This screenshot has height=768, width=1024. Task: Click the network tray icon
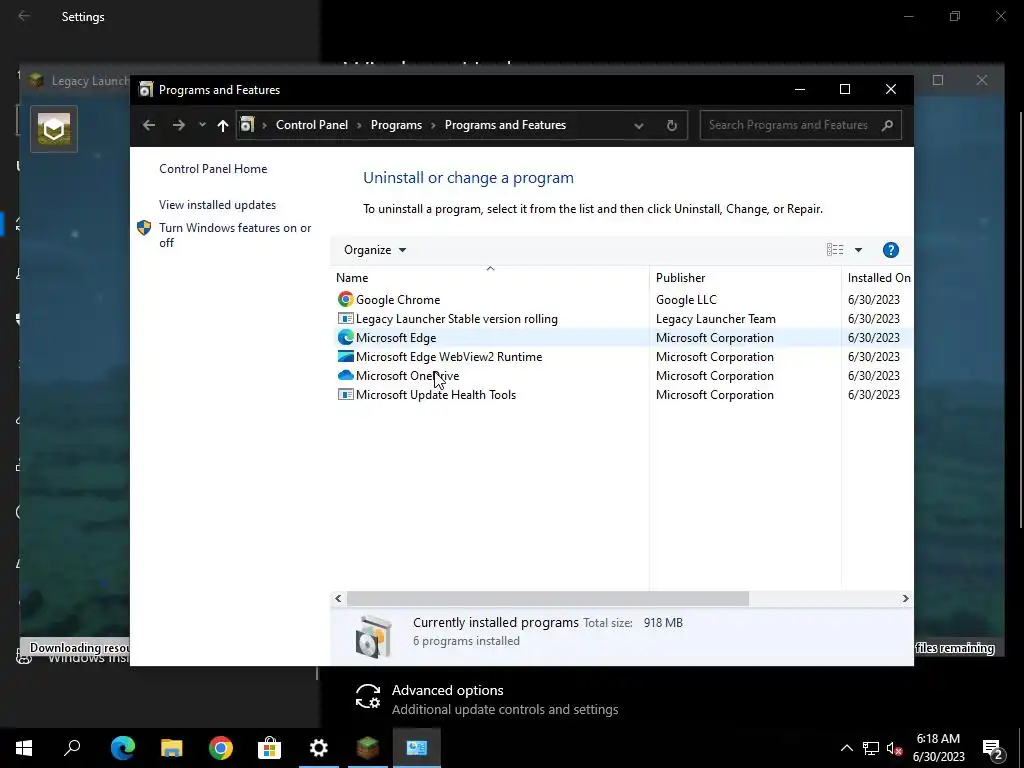(x=871, y=748)
